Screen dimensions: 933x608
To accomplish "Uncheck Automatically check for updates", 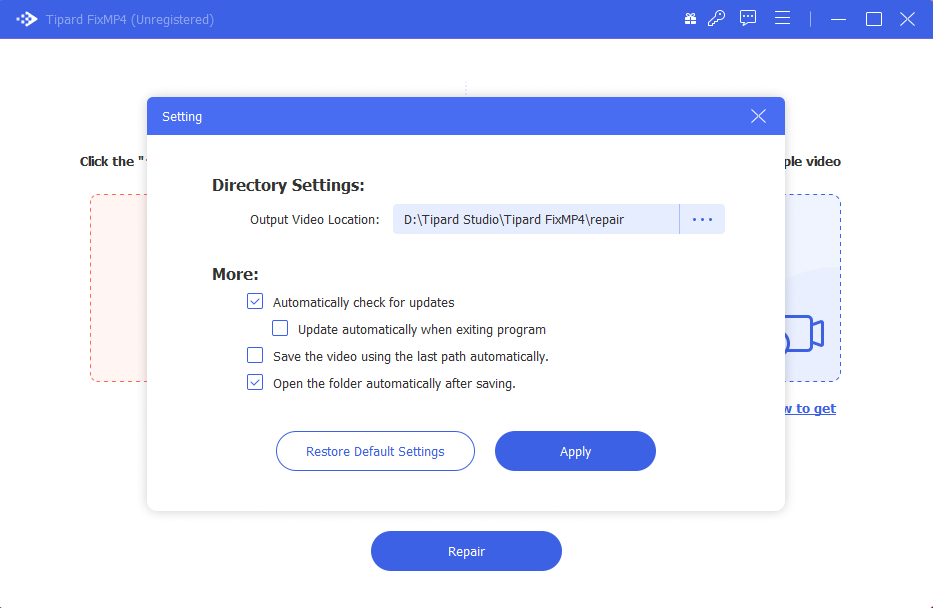I will (255, 302).
